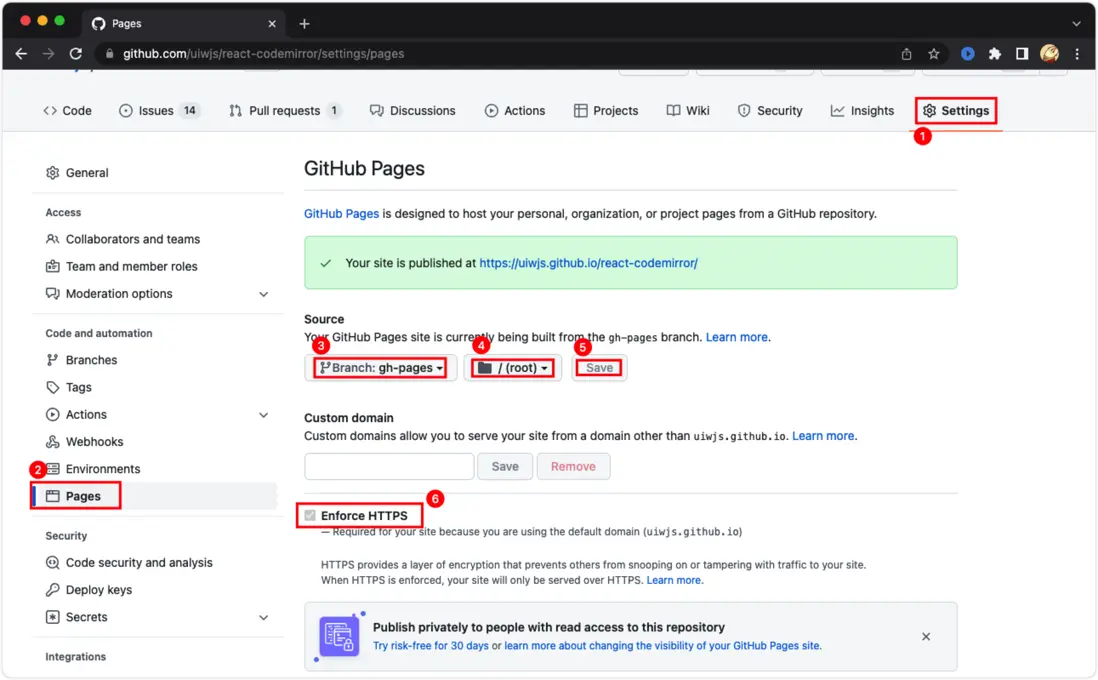Click the Save button beside root folder

[x=599, y=368]
